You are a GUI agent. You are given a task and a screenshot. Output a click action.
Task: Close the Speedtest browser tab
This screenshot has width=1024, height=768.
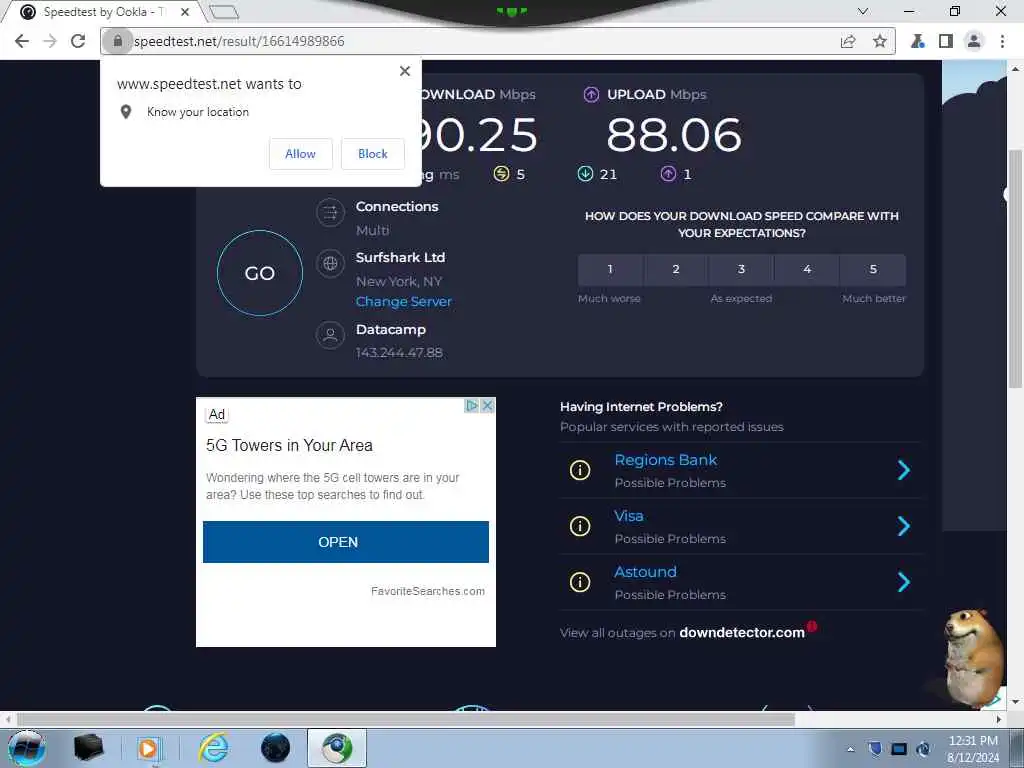pos(185,12)
